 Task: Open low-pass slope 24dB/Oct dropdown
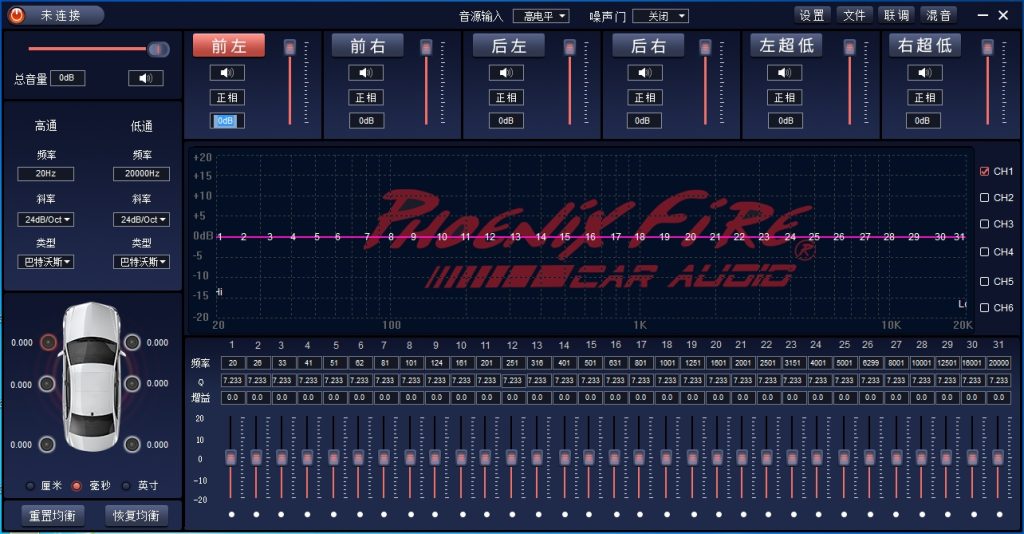142,219
